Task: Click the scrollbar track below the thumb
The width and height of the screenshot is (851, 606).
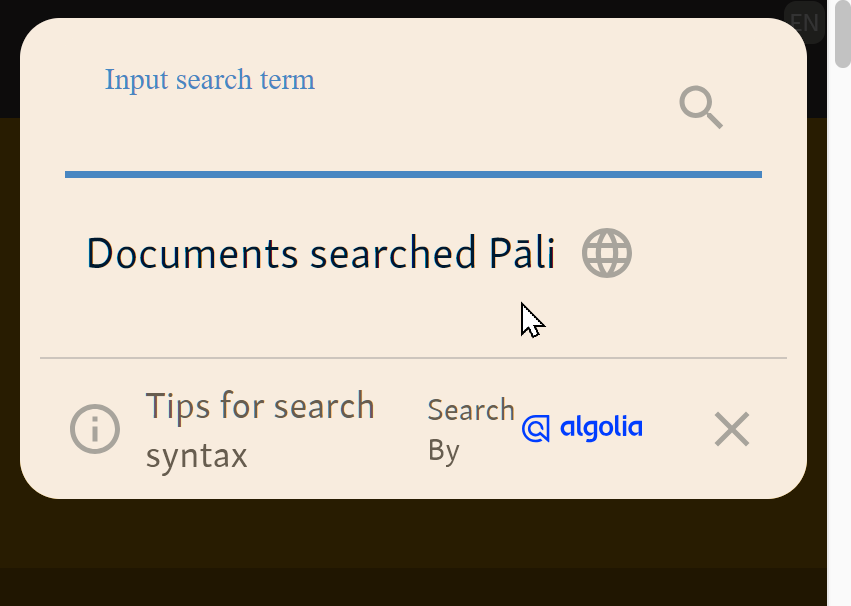Action: click(842, 350)
